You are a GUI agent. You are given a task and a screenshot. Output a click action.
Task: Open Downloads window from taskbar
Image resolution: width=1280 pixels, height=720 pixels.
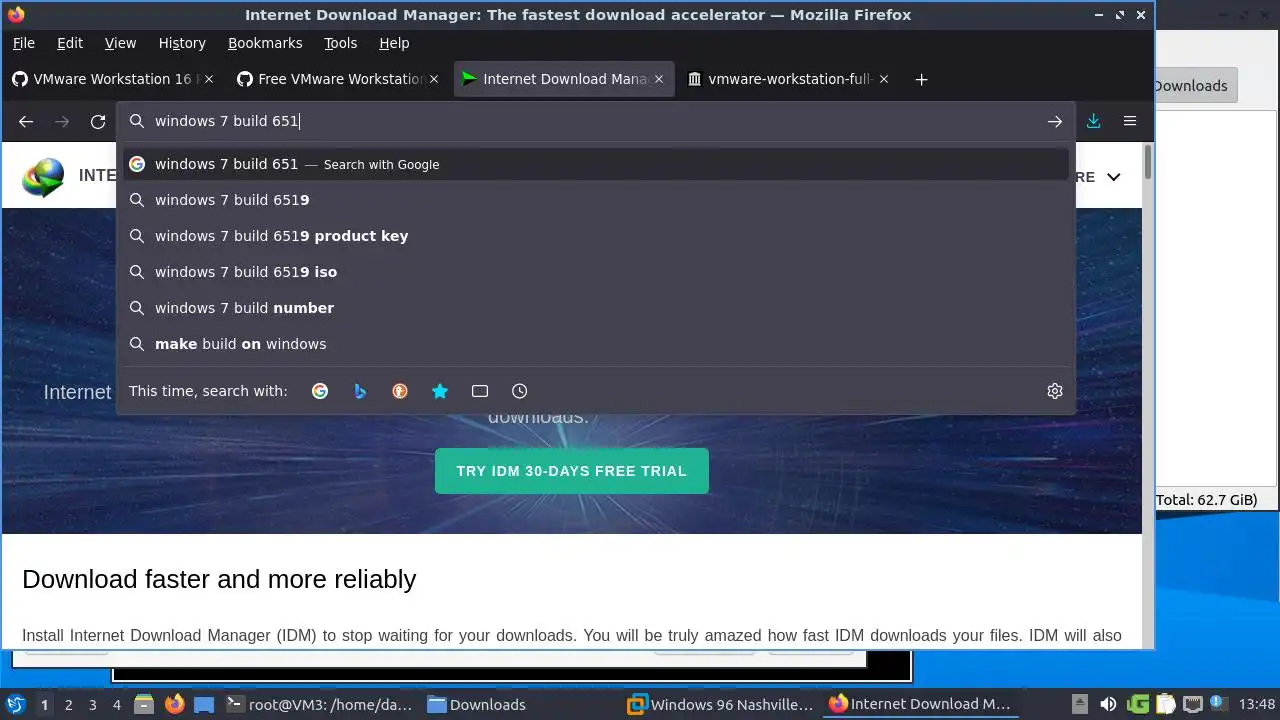click(520, 704)
